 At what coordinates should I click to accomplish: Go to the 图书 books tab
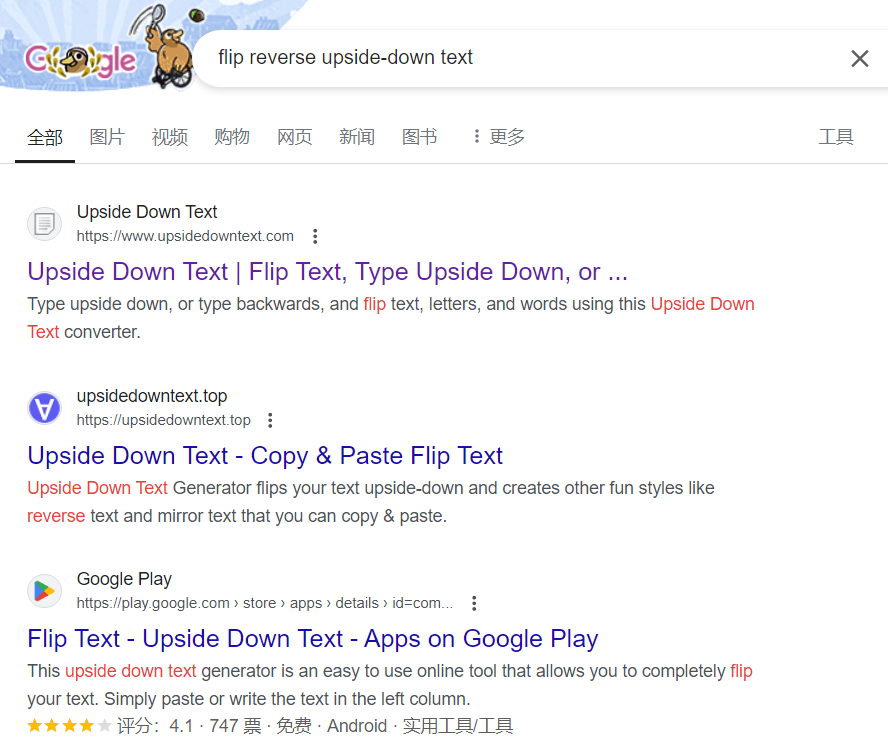pyautogui.click(x=419, y=137)
